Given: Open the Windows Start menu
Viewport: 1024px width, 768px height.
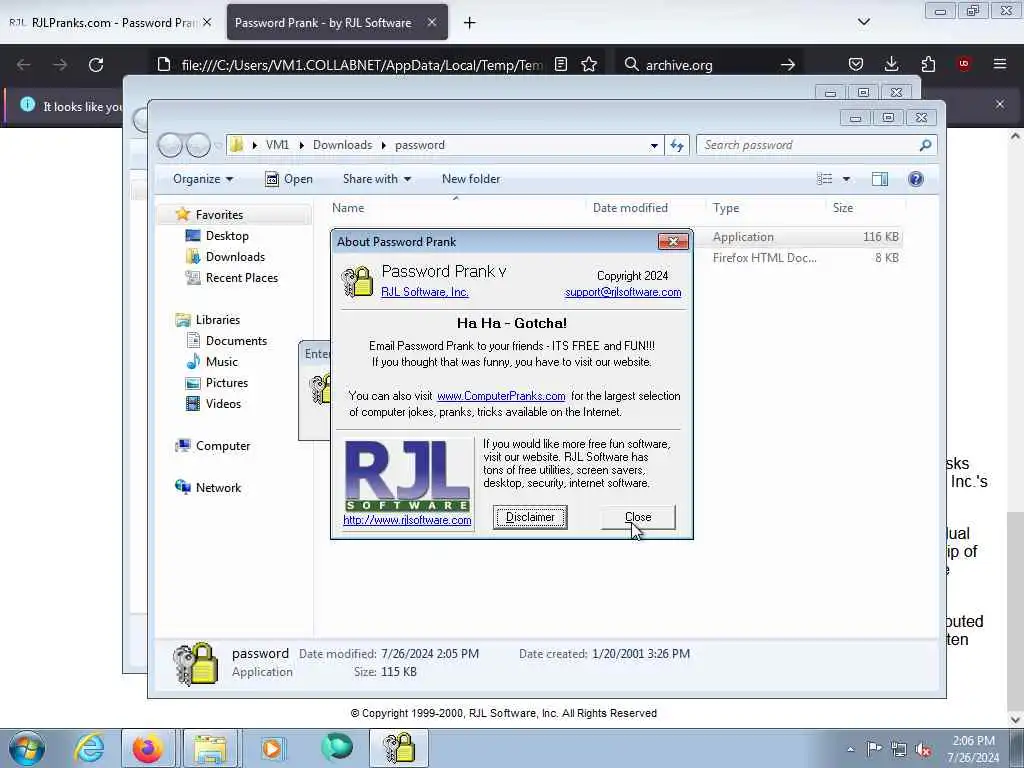Looking at the screenshot, I should [x=27, y=748].
